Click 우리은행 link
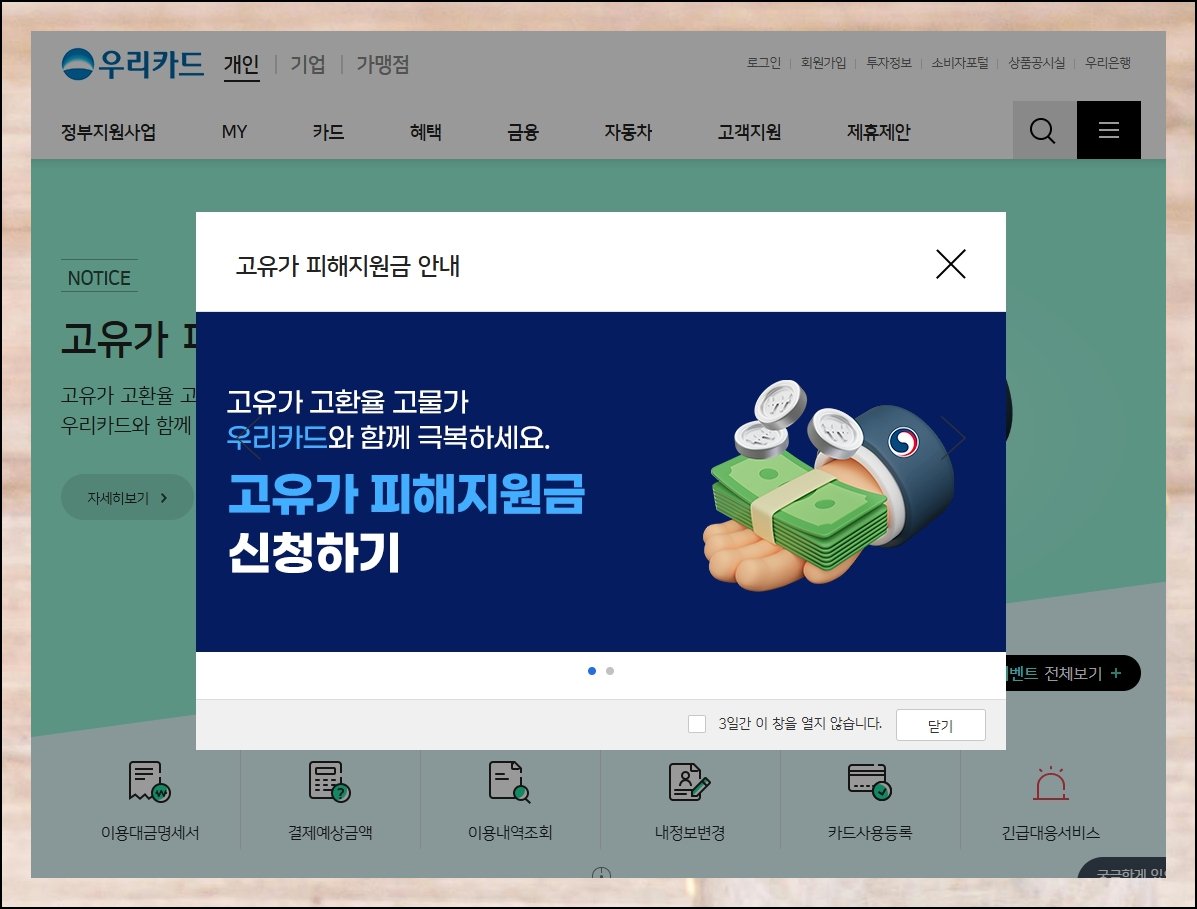Screen dimensions: 1197x909 pos(1108,63)
